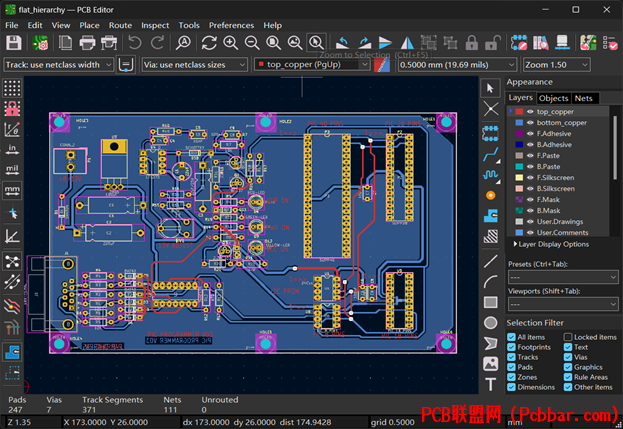623x429 pixels.
Task: Hide the bottom_copper layer
Action: [530, 123]
